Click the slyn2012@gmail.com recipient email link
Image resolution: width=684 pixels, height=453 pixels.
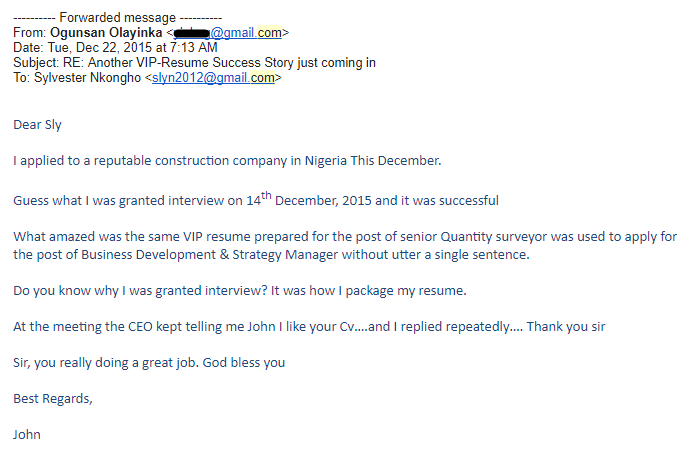[213, 78]
